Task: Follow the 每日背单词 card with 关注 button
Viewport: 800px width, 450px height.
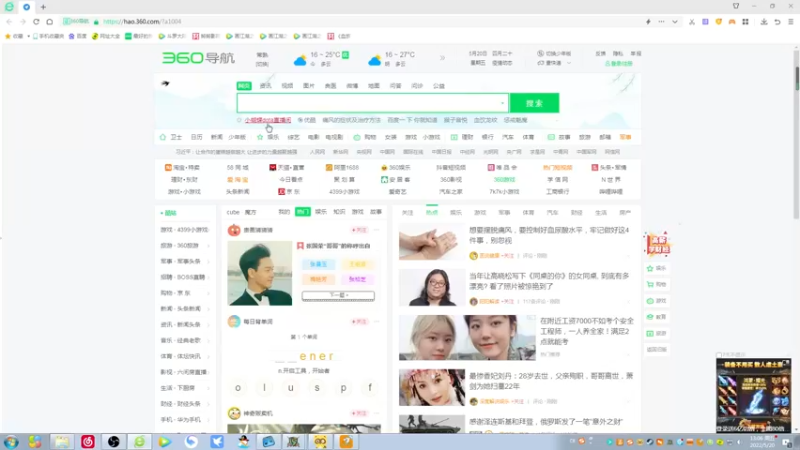Action: pyautogui.click(x=359, y=321)
